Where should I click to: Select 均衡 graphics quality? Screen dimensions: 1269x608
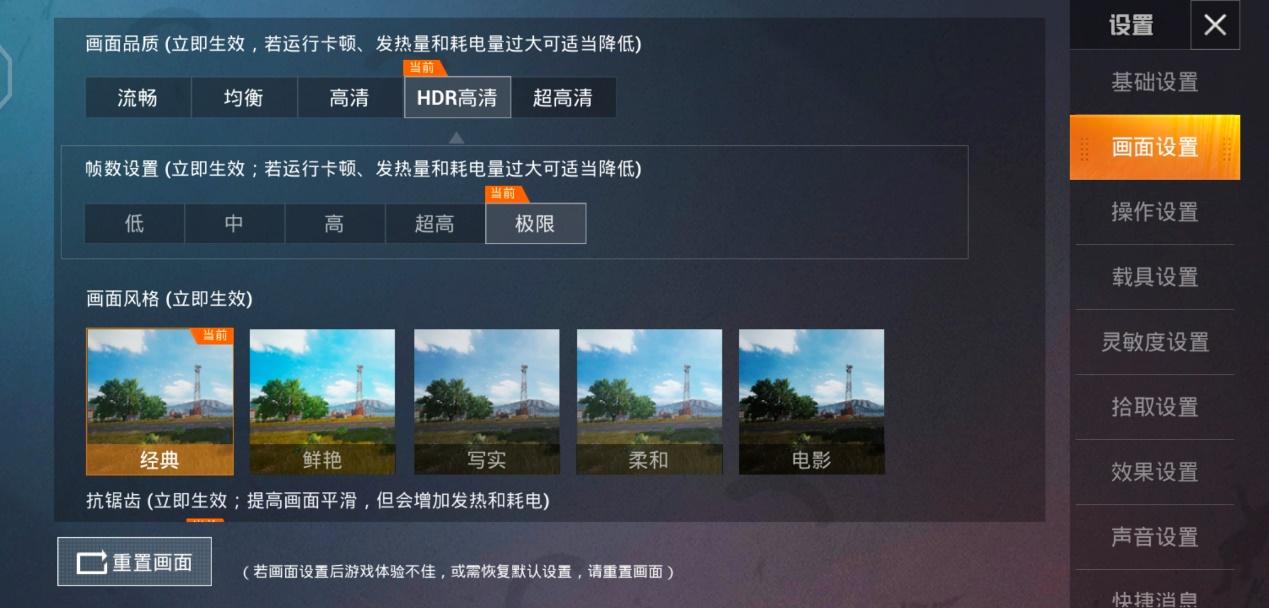(244, 98)
